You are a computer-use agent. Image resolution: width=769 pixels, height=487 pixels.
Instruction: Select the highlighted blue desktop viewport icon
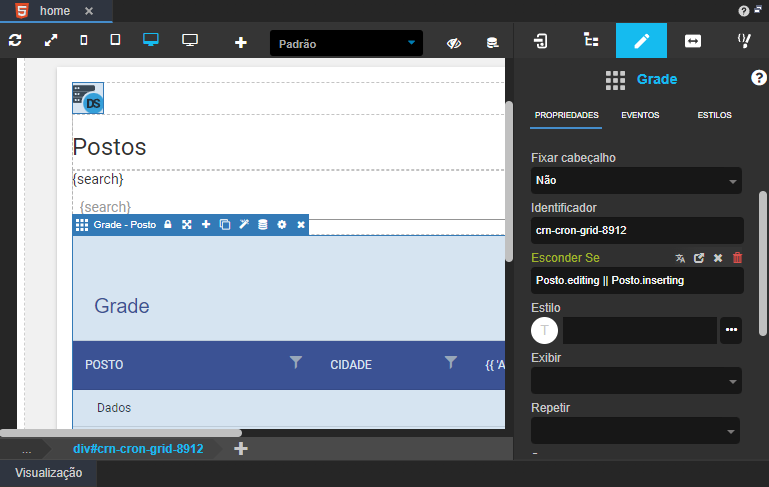click(151, 40)
